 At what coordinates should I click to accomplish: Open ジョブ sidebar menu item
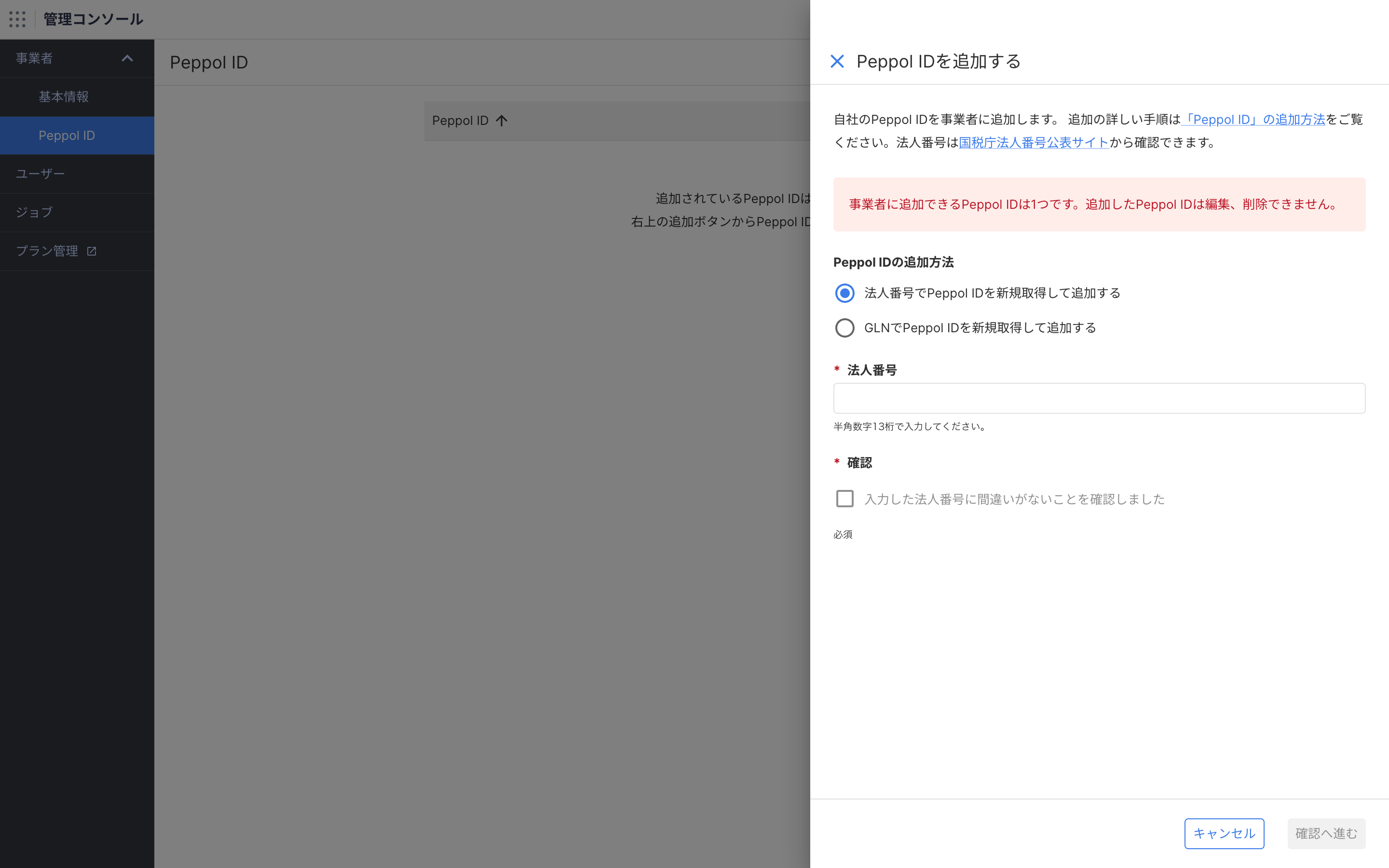(x=34, y=212)
